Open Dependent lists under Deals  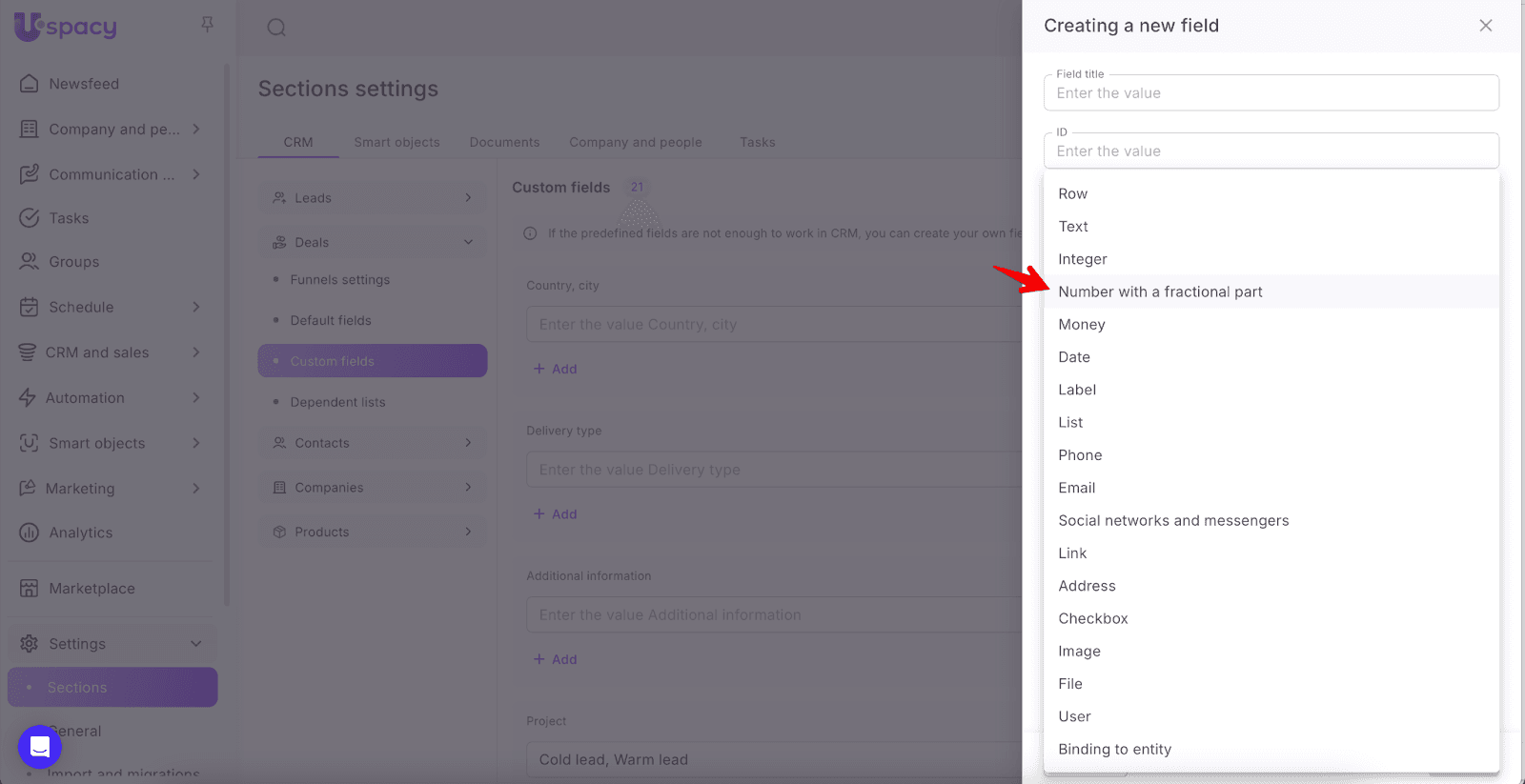pyautogui.click(x=337, y=402)
